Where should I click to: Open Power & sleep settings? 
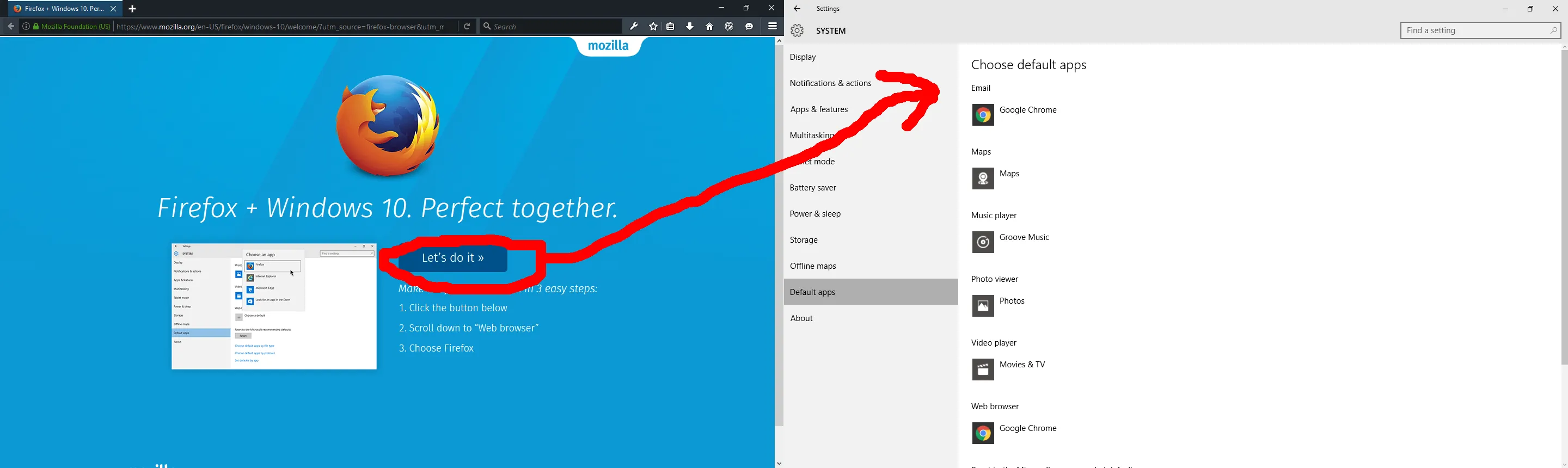pyautogui.click(x=871, y=214)
